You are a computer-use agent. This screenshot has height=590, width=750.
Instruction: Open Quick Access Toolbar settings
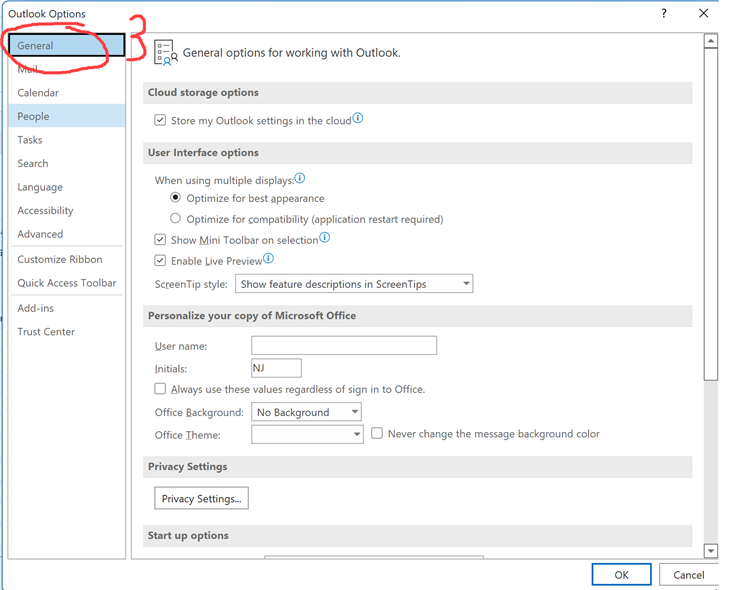(67, 283)
